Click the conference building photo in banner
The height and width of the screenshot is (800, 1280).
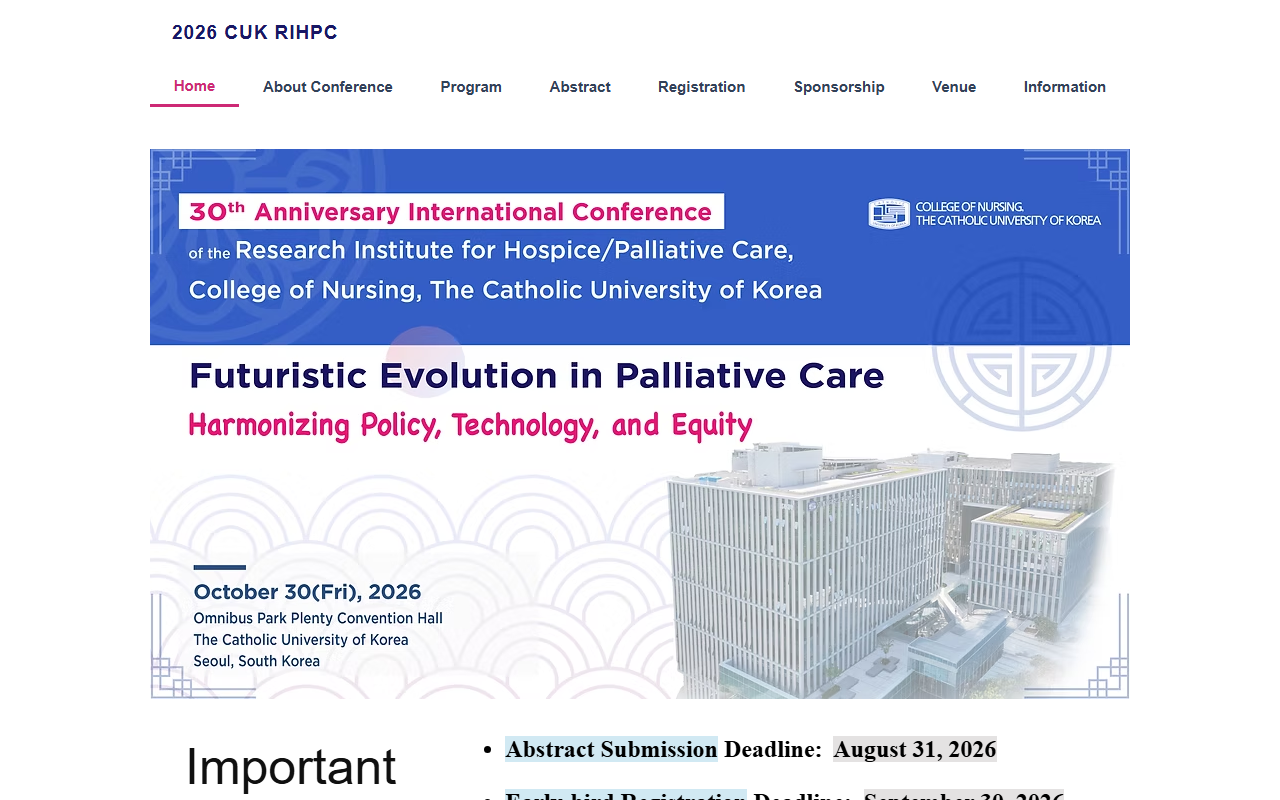click(890, 570)
